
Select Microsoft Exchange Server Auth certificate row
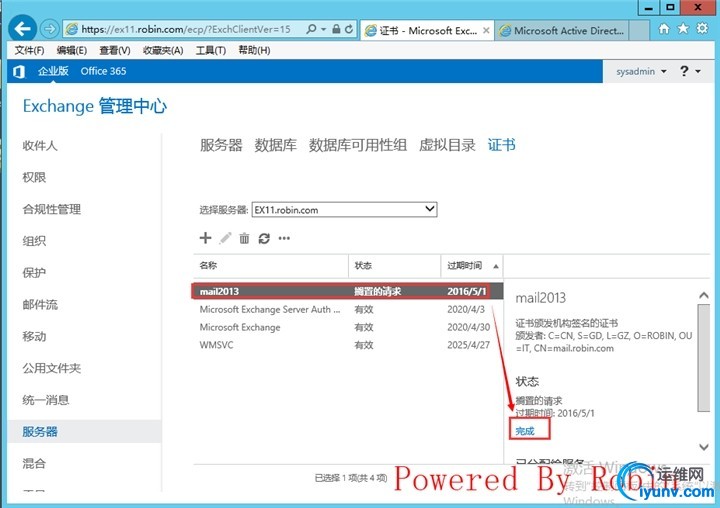coord(347,309)
